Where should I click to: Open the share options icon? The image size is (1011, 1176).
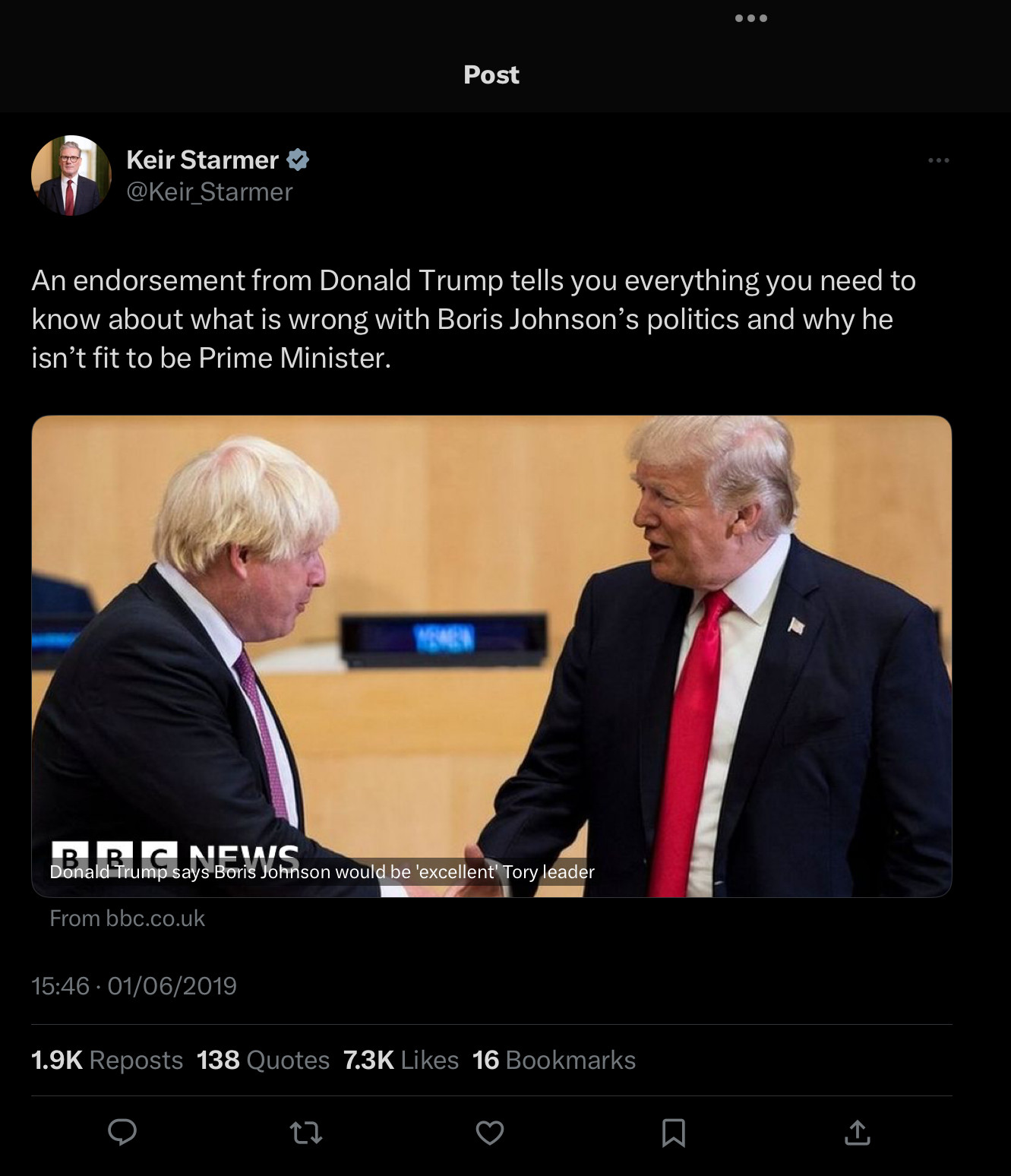[x=858, y=1132]
